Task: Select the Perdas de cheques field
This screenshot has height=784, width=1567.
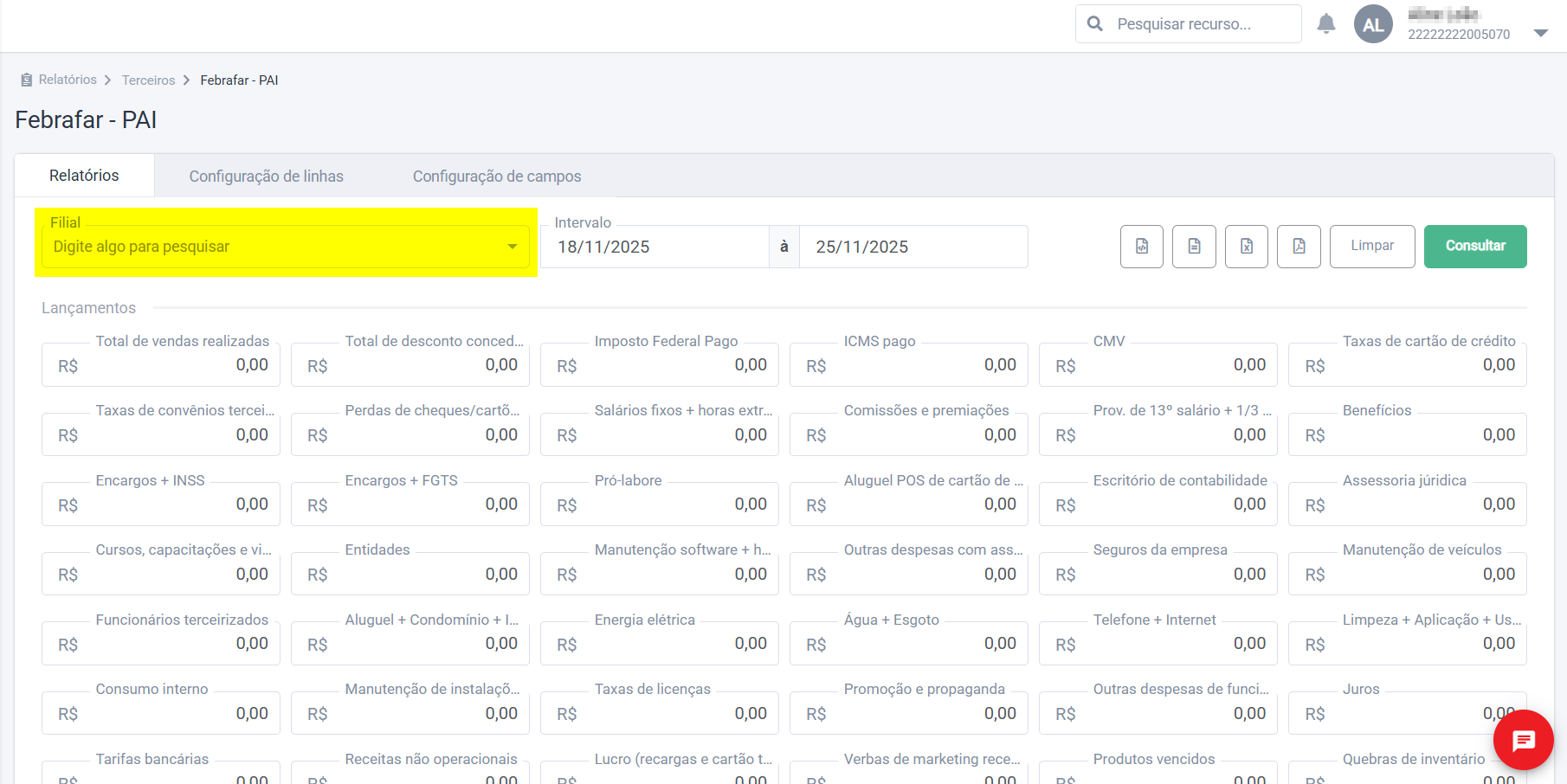Action: (410, 434)
